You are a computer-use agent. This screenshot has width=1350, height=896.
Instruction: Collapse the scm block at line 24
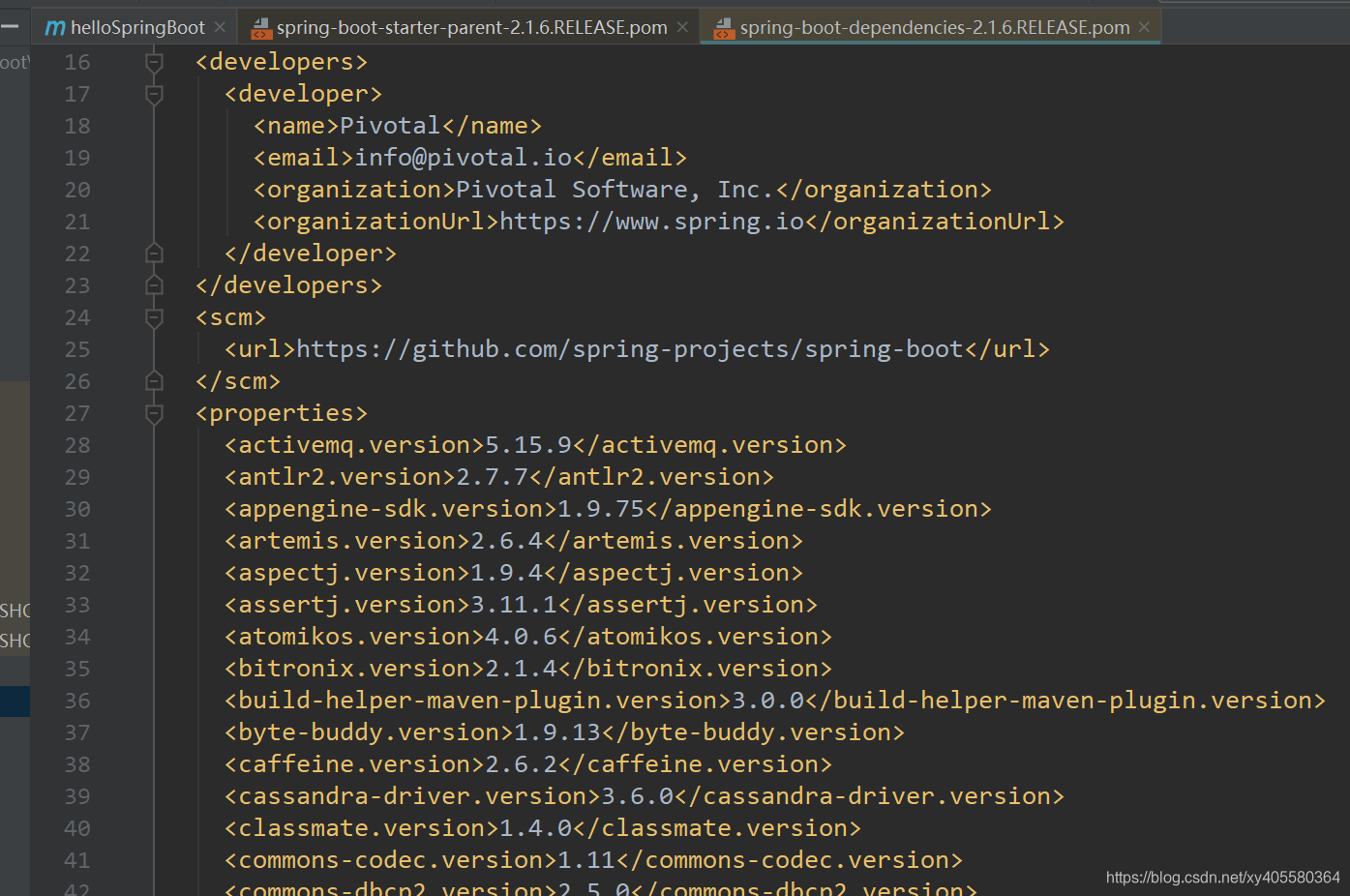tap(154, 317)
